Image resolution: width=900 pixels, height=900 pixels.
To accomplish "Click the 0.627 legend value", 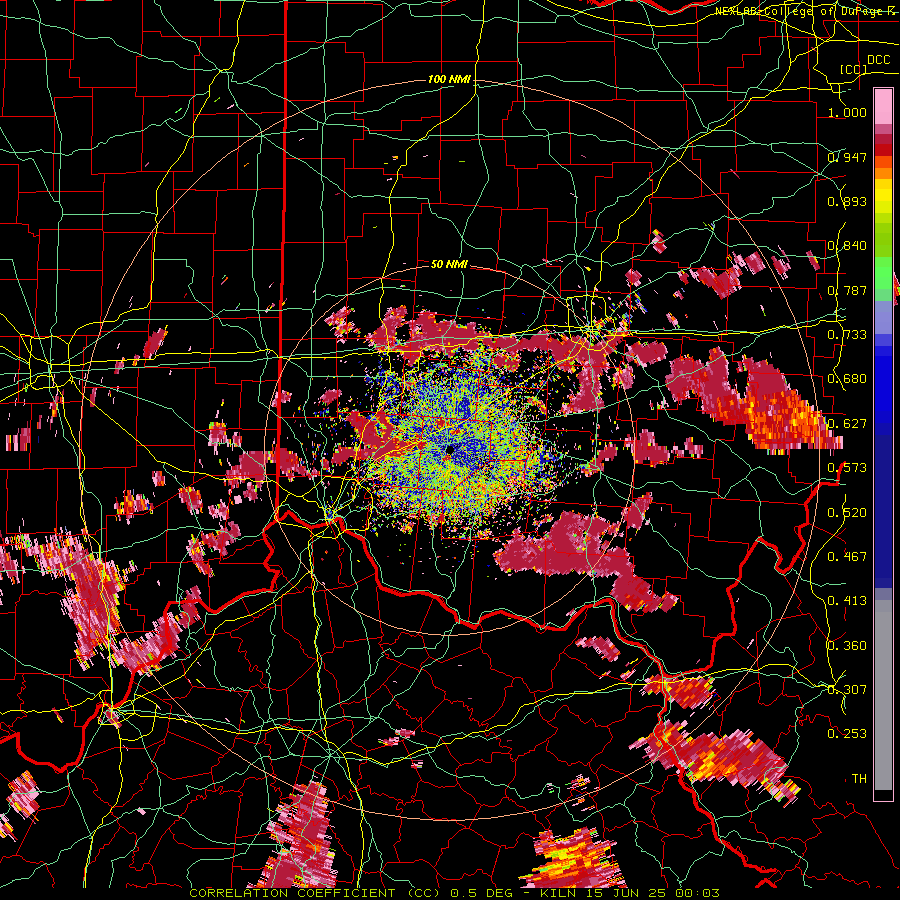I will pos(847,424).
